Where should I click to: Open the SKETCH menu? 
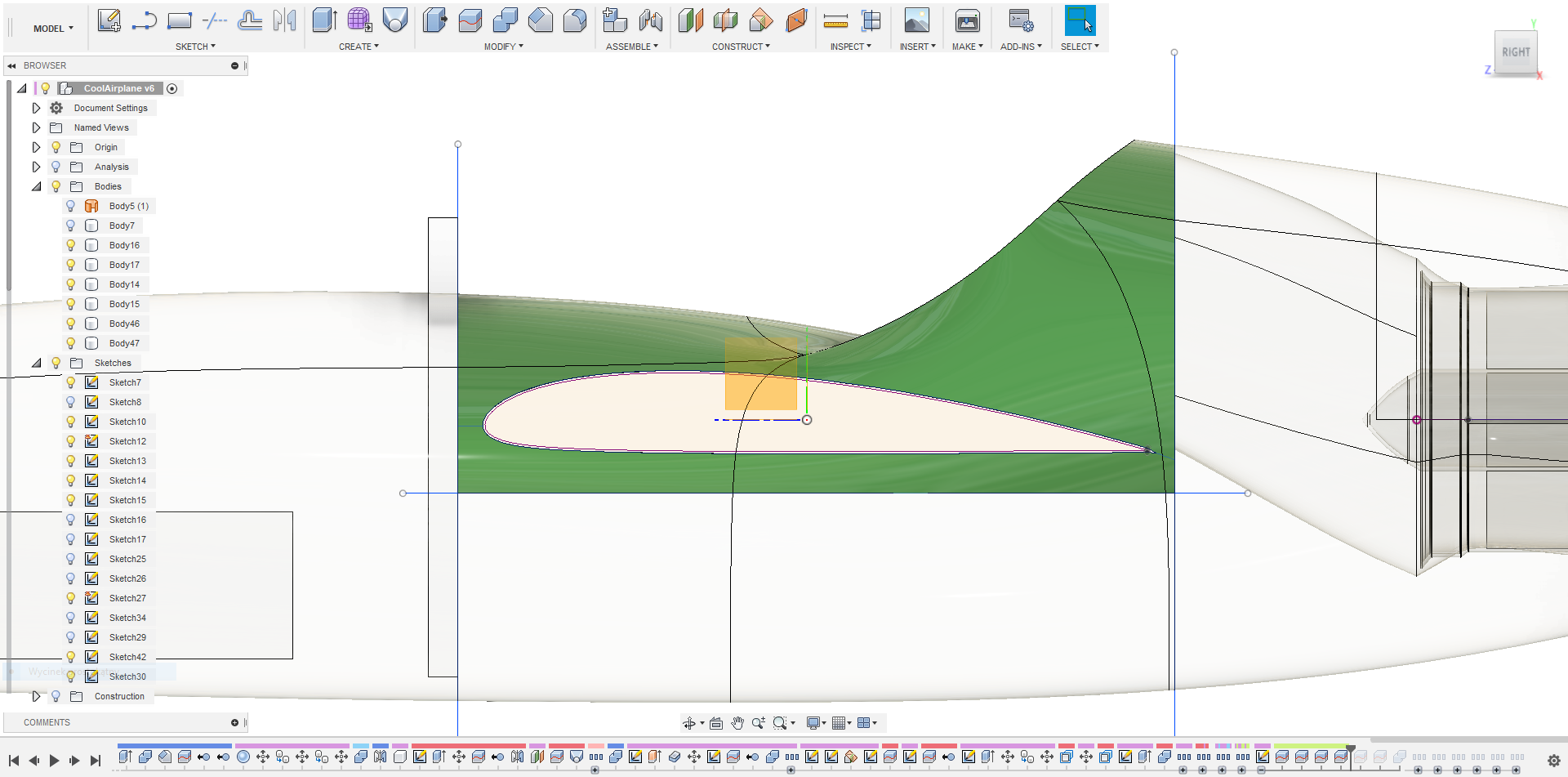(195, 47)
